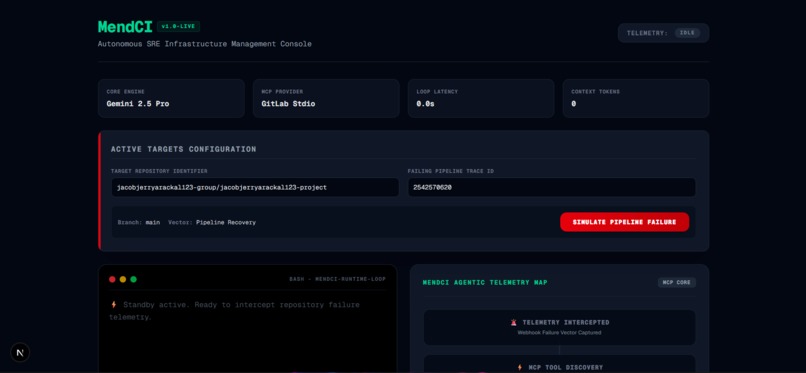Click the bolt icon beside MCP Tool Discovery
Screen dimensions: 806x373
tap(520, 367)
